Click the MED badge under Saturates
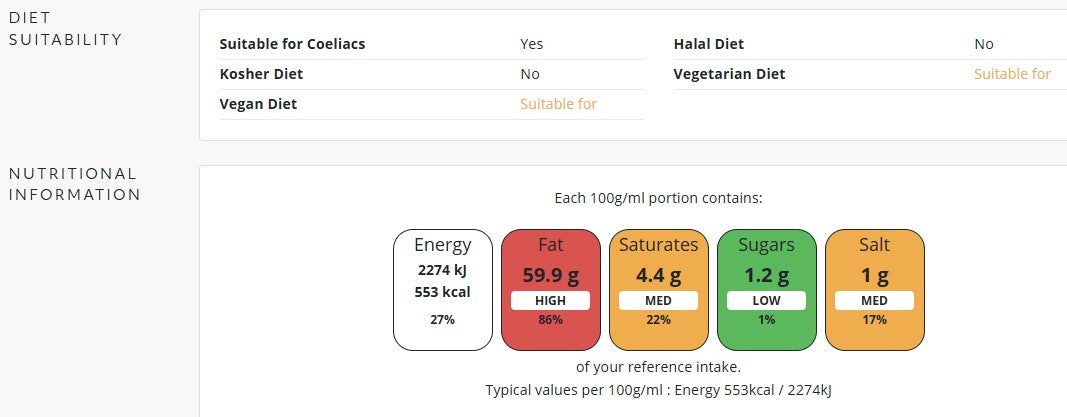 point(658,301)
